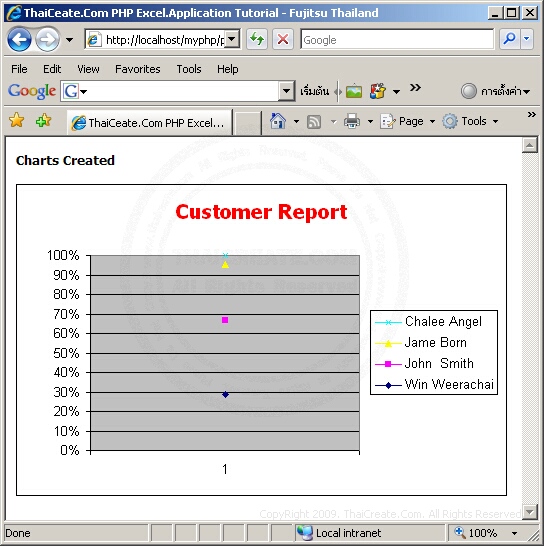Click the green Refresh page icon
The image size is (544, 546).
tap(257, 39)
